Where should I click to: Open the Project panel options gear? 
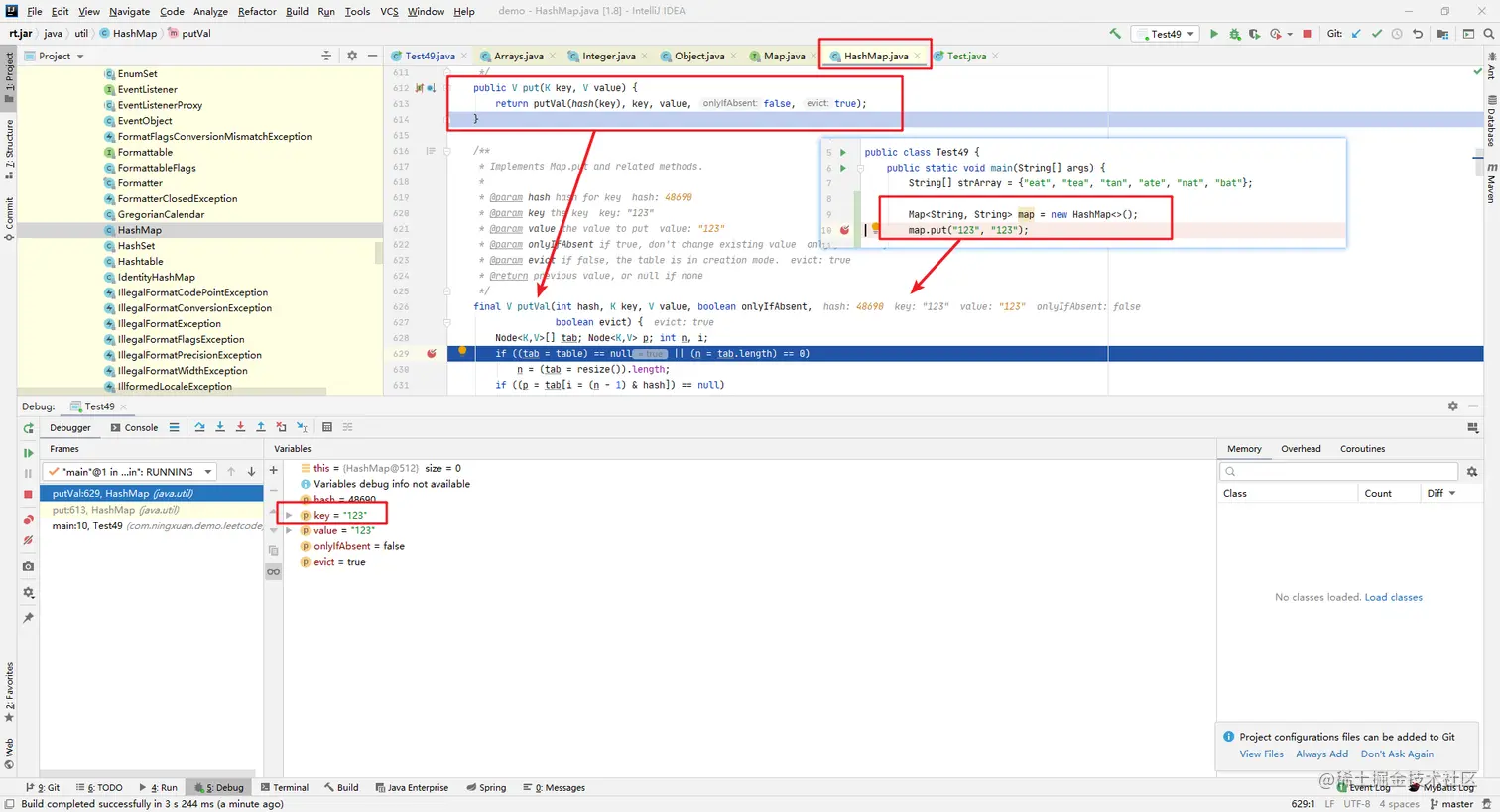pos(352,56)
